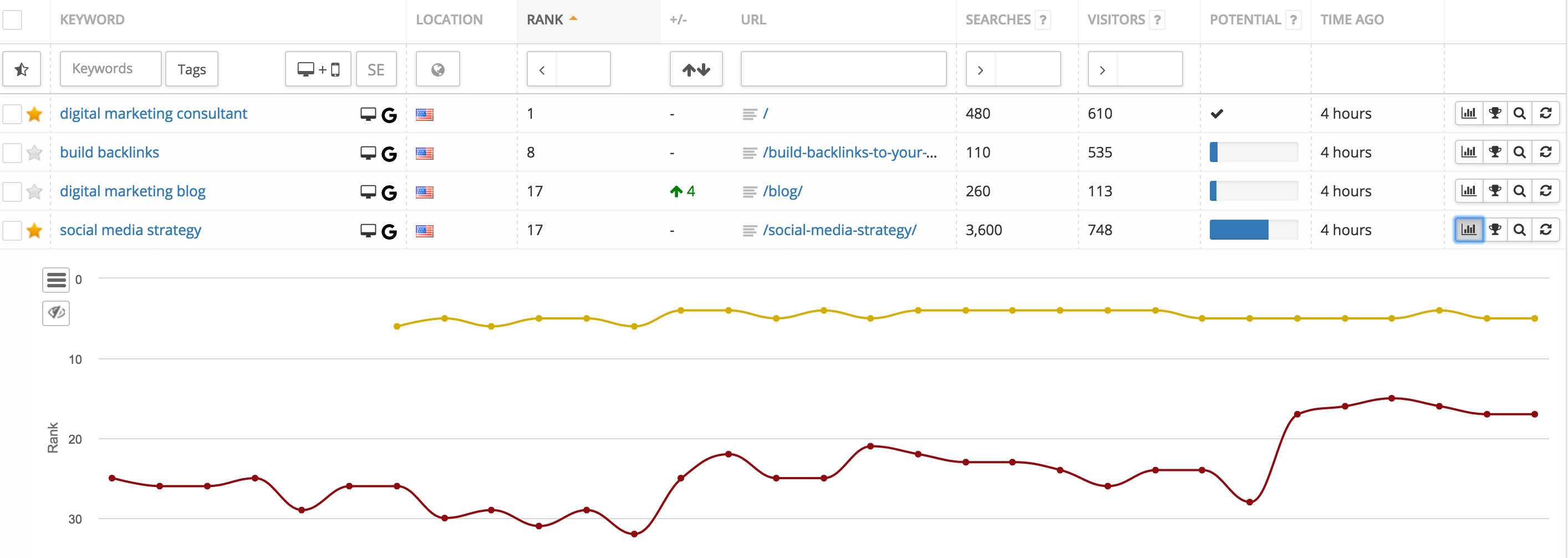Open trophy icon for digital marketing consultant
The height and width of the screenshot is (558, 1568).
coord(1495,113)
